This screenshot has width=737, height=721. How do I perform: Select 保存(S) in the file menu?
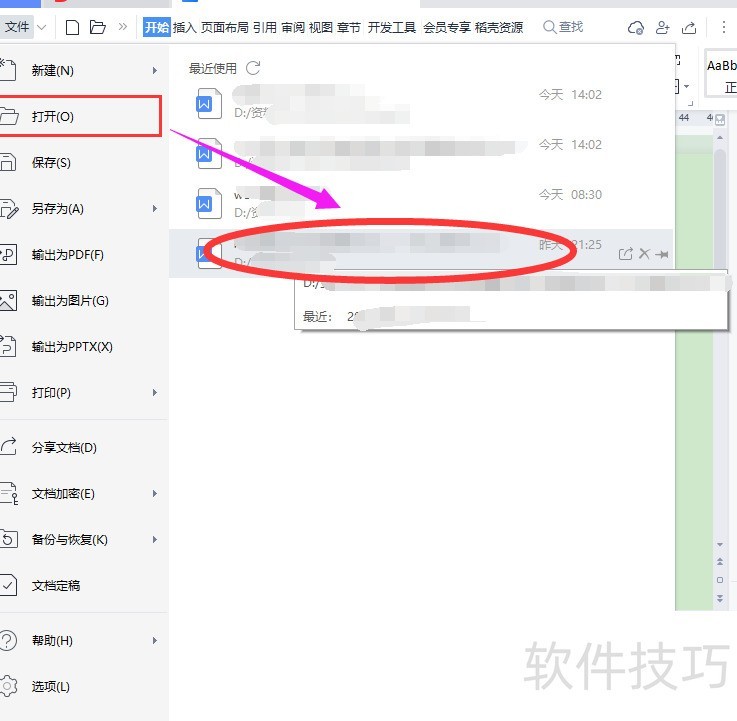coord(84,163)
